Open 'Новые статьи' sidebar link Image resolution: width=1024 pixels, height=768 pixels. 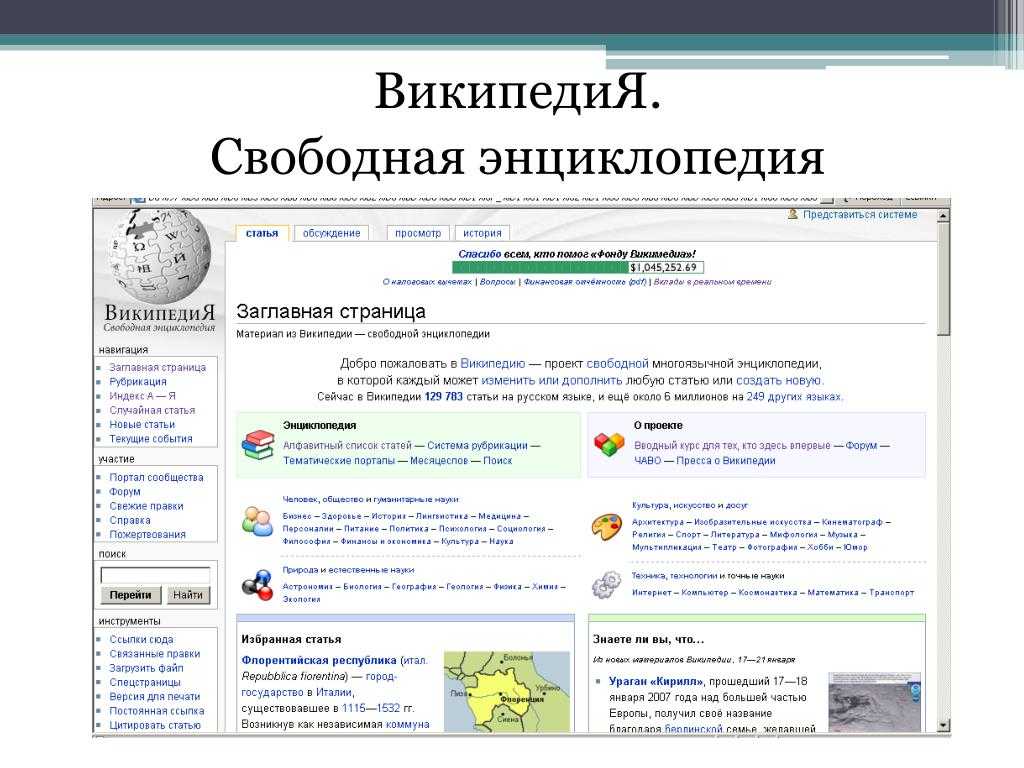[142, 424]
